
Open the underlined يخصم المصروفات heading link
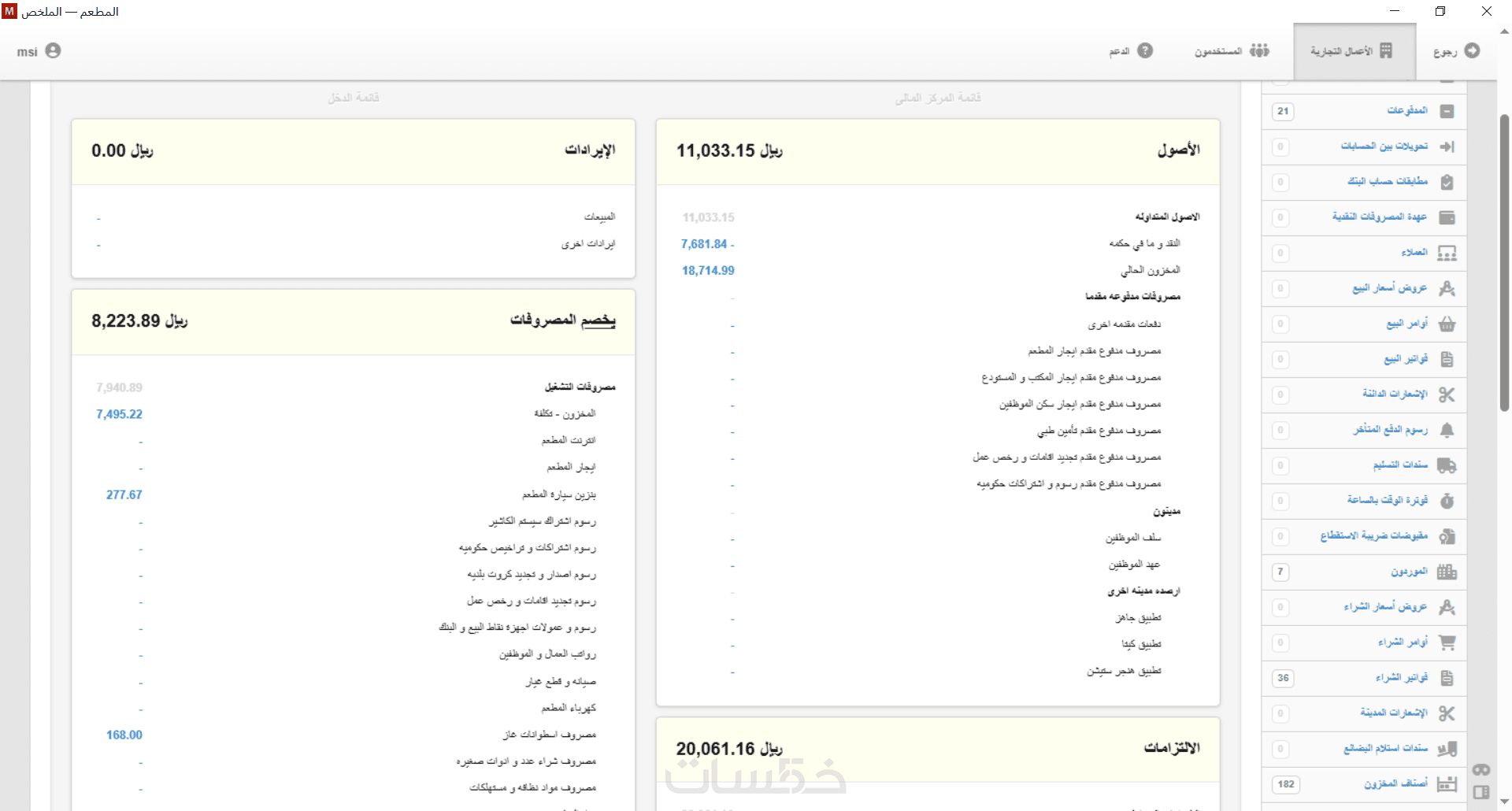click(562, 320)
